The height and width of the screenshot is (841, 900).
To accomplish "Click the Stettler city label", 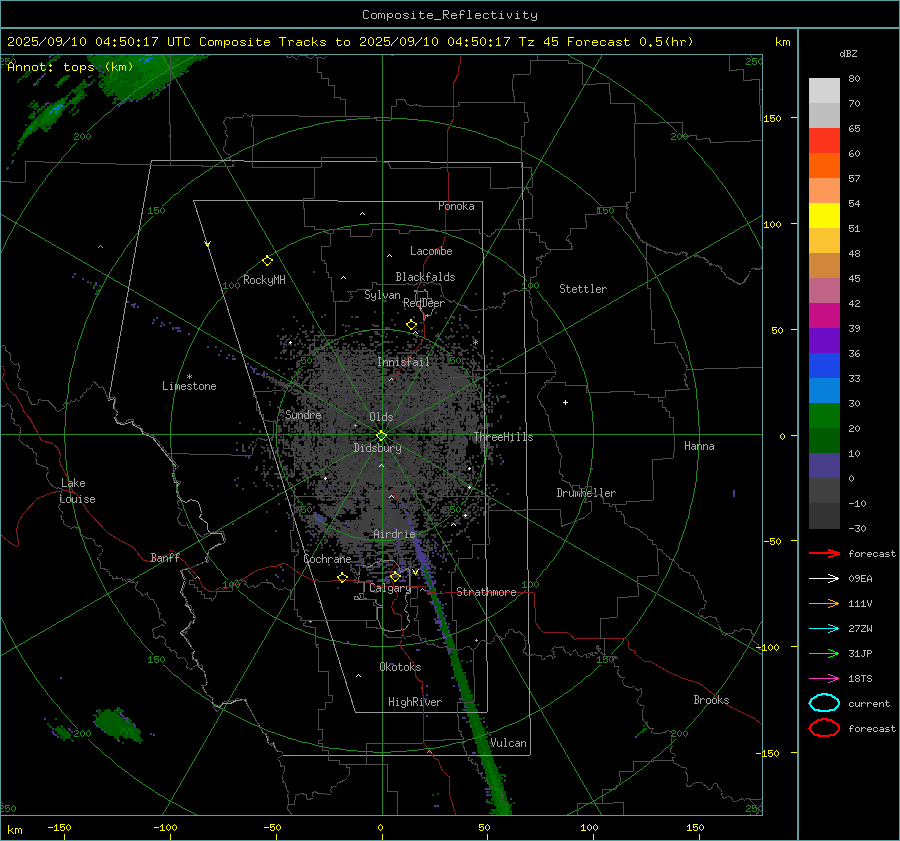I will point(583,289).
